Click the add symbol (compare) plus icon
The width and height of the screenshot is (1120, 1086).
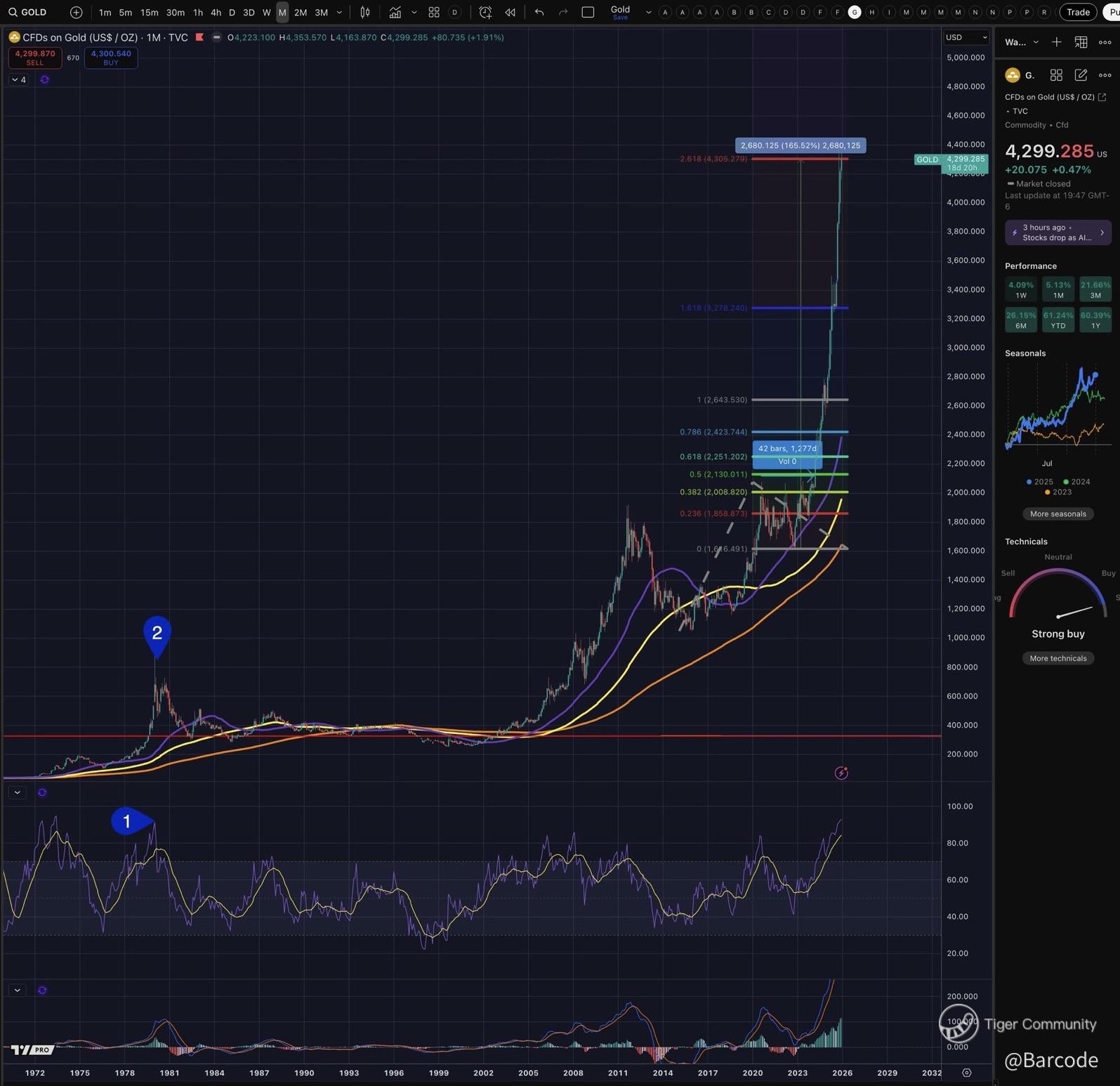coord(76,12)
